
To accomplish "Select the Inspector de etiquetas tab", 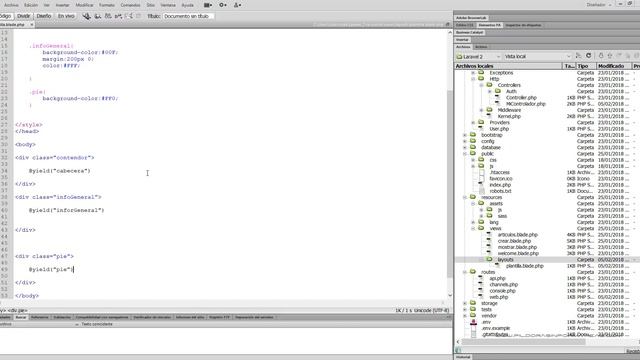I will 523,25.
